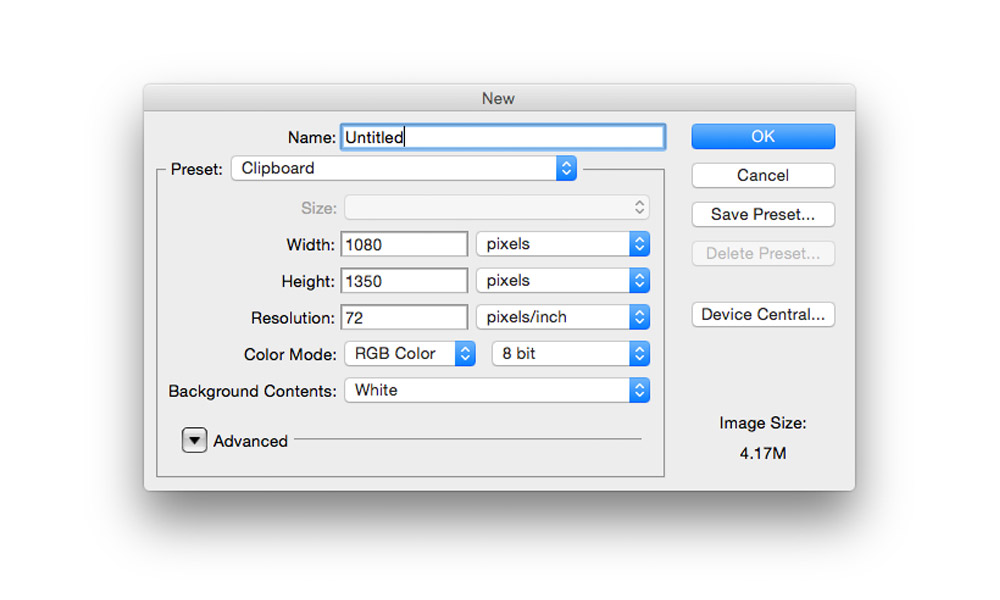Open the pixels/inch resolution units dropdown
The image size is (1000, 600).
(x=562, y=318)
